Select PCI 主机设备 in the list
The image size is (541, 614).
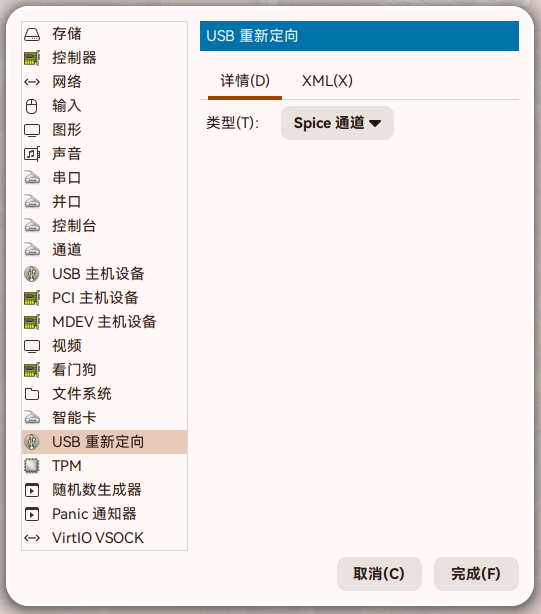coord(105,298)
